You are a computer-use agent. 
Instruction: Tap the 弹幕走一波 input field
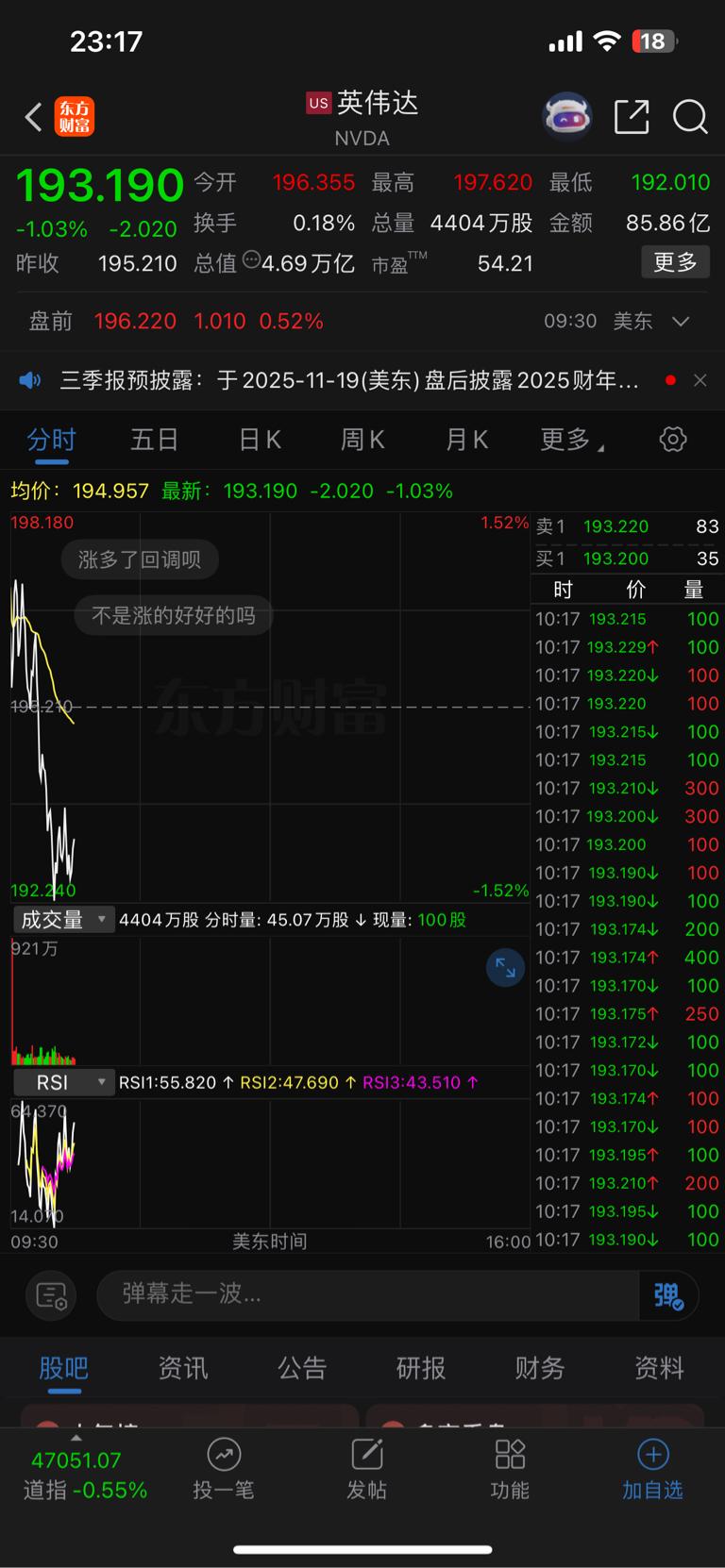pos(368,1295)
